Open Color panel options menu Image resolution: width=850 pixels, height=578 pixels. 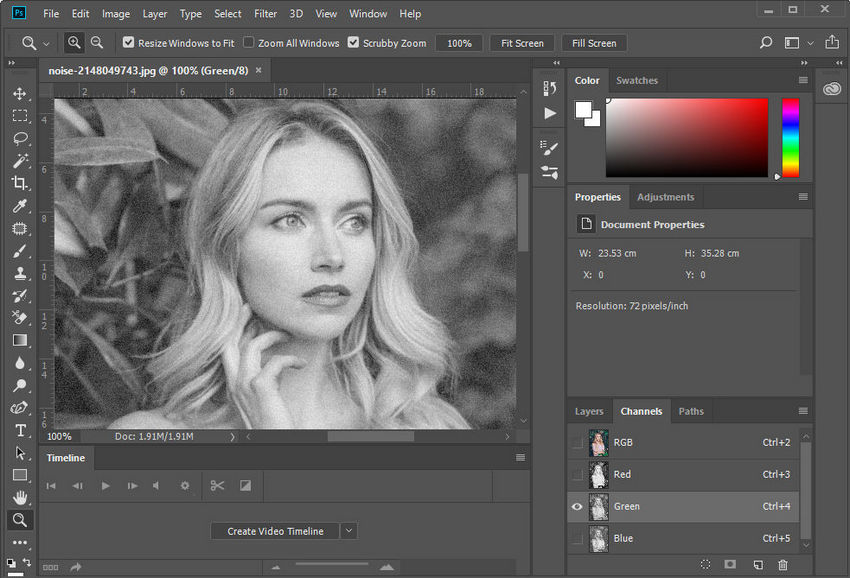click(x=803, y=80)
